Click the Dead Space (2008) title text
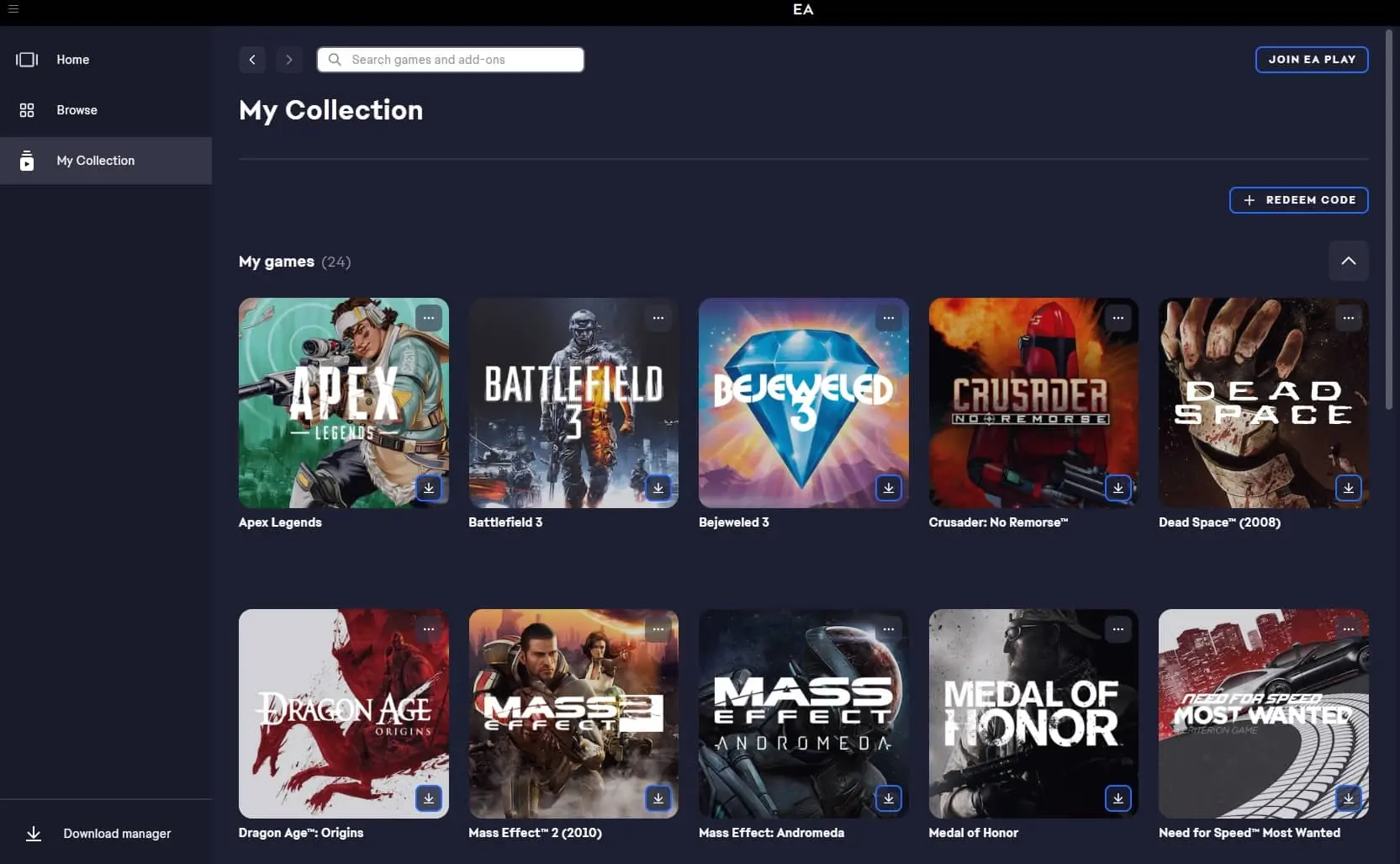The width and height of the screenshot is (1400, 864). pyautogui.click(x=1220, y=522)
